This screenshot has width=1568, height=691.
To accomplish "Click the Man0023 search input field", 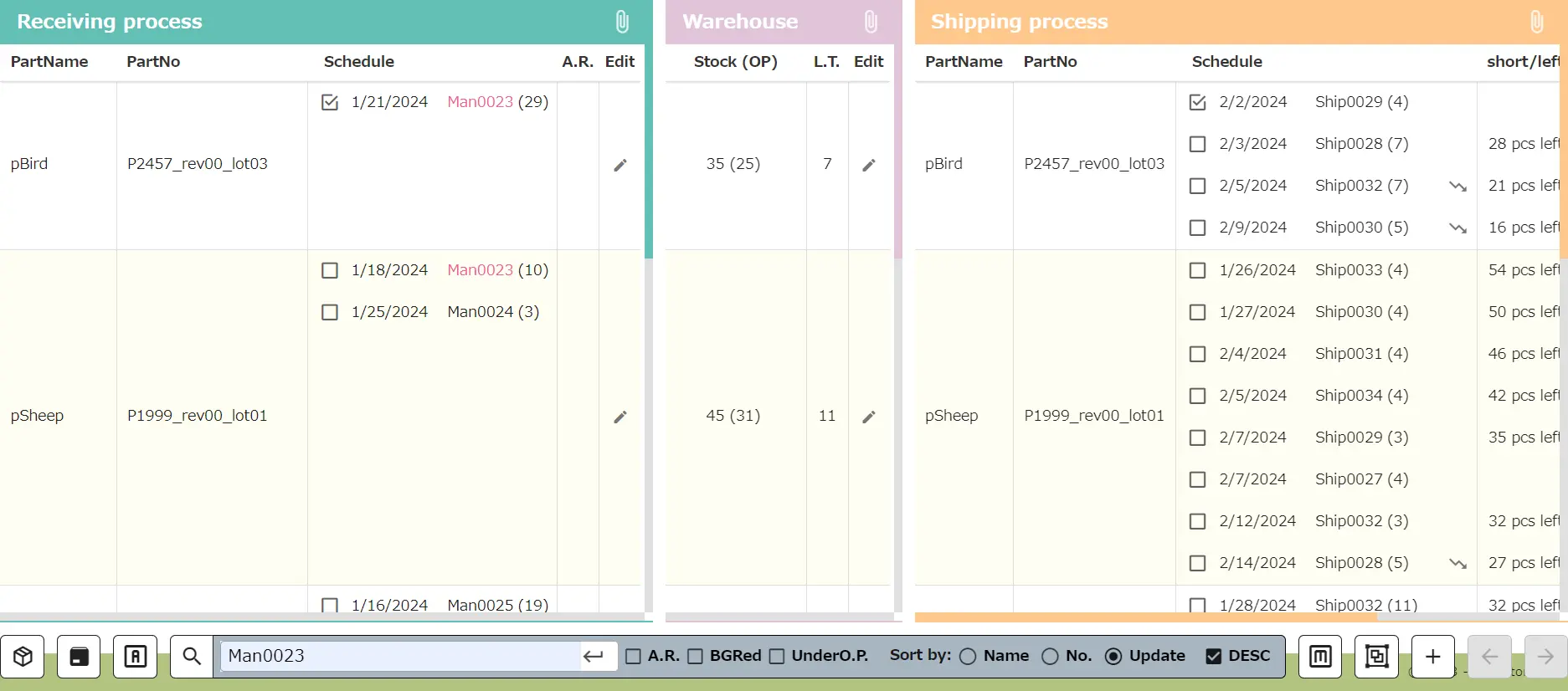I will 400,657.
